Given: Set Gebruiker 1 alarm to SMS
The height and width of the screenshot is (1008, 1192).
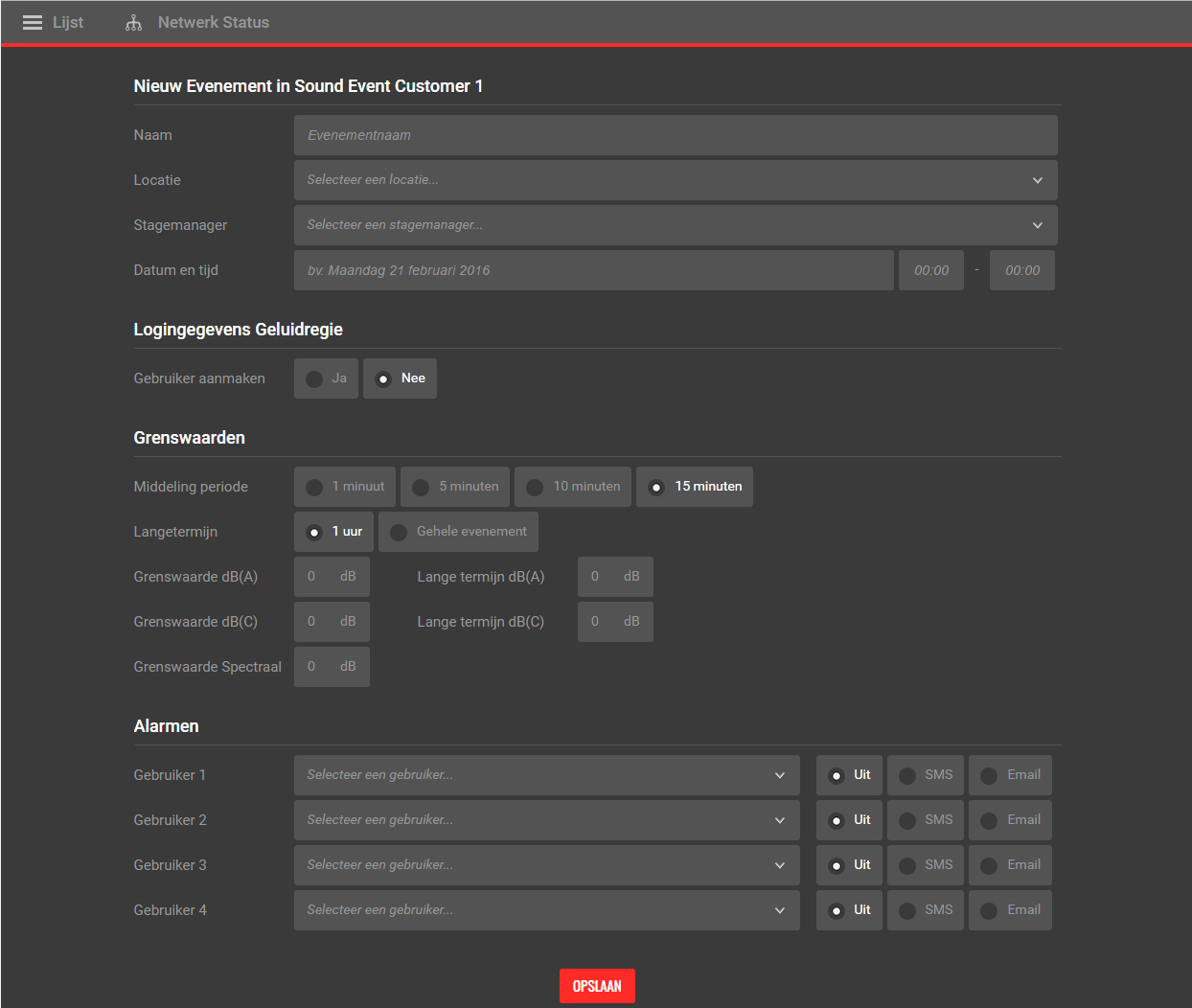Looking at the screenshot, I should (x=926, y=775).
